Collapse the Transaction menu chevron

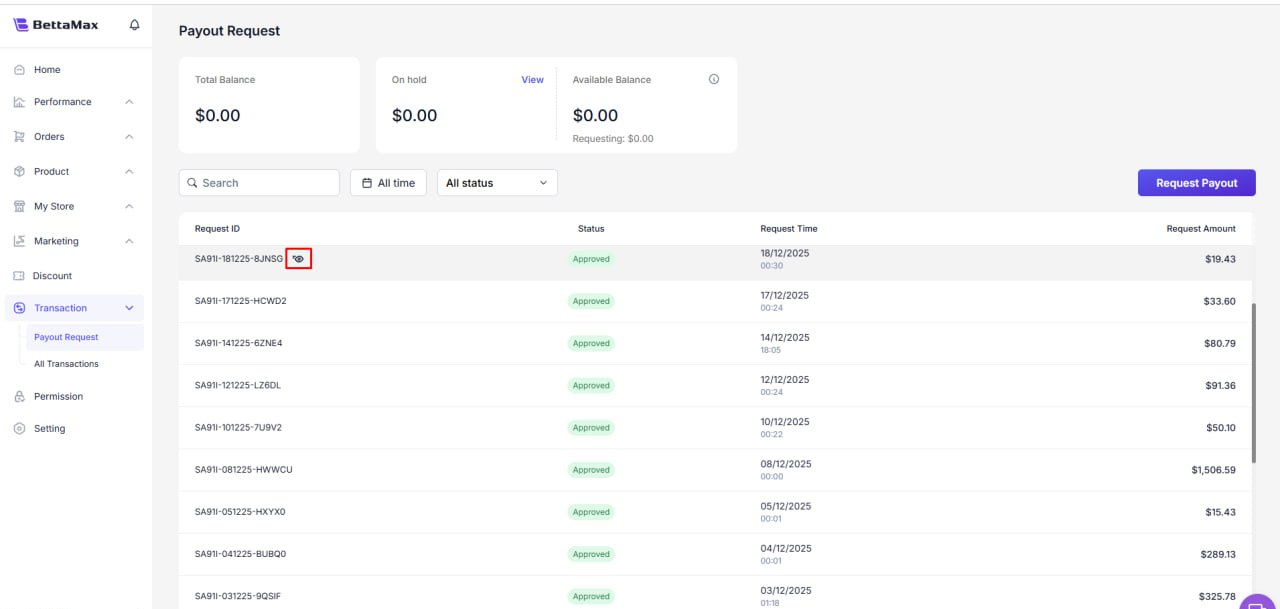[129, 308]
